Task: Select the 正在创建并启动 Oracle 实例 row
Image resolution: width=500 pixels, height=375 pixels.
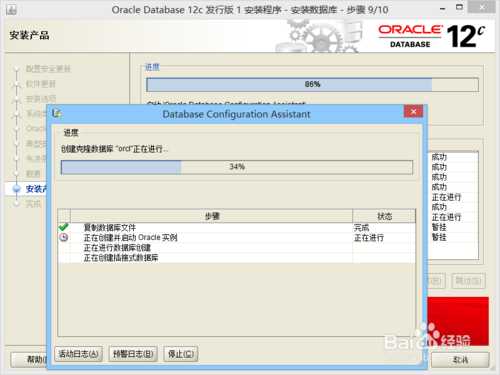Action: coord(237,238)
